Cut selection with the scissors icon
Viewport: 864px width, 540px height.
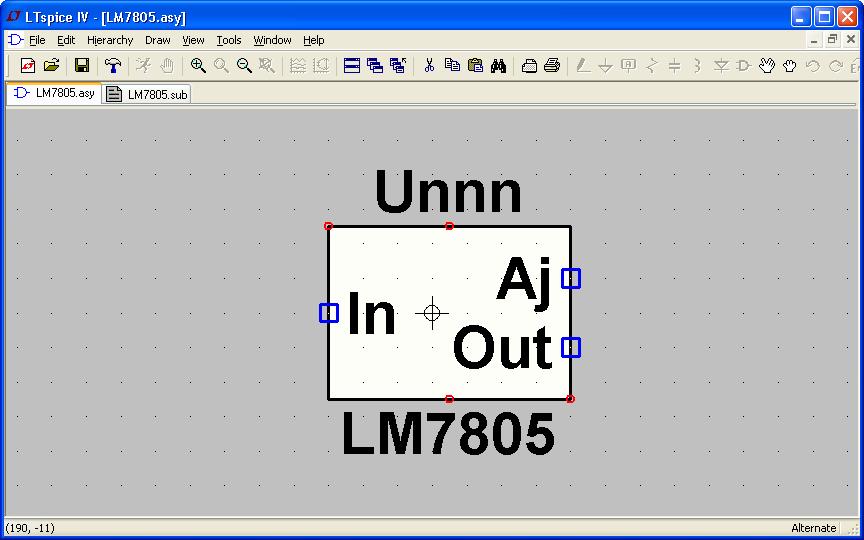point(429,66)
